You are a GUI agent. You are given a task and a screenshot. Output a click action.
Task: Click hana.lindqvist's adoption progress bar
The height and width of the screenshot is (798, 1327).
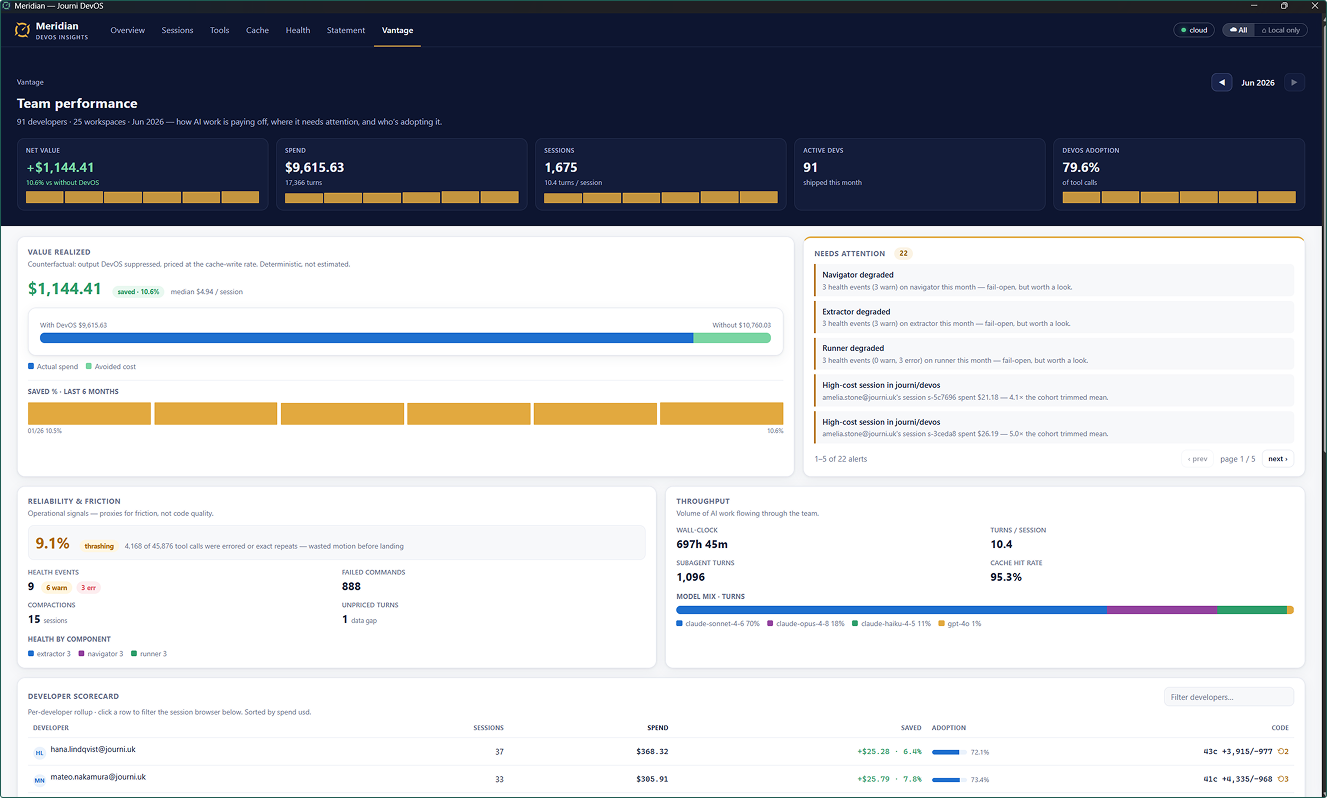pos(948,752)
